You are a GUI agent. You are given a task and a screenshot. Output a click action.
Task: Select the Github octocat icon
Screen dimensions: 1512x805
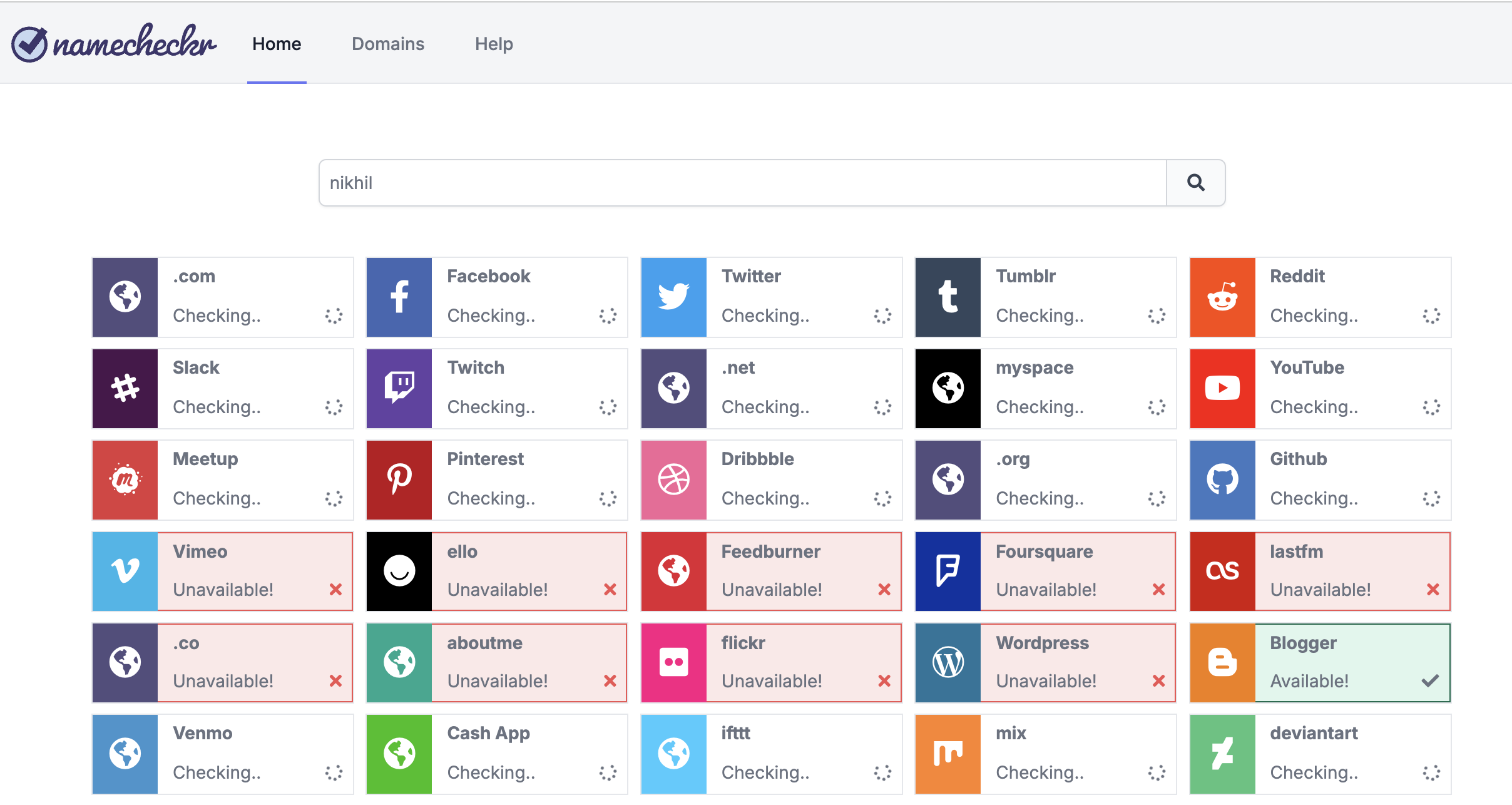1223,480
